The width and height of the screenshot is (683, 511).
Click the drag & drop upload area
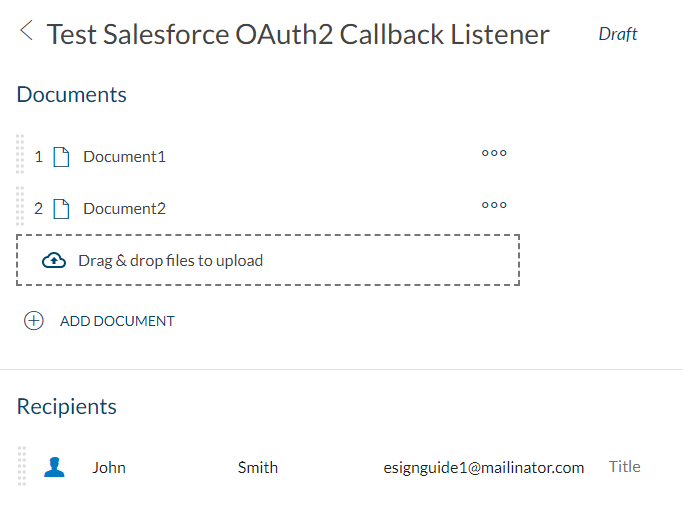[x=268, y=260]
